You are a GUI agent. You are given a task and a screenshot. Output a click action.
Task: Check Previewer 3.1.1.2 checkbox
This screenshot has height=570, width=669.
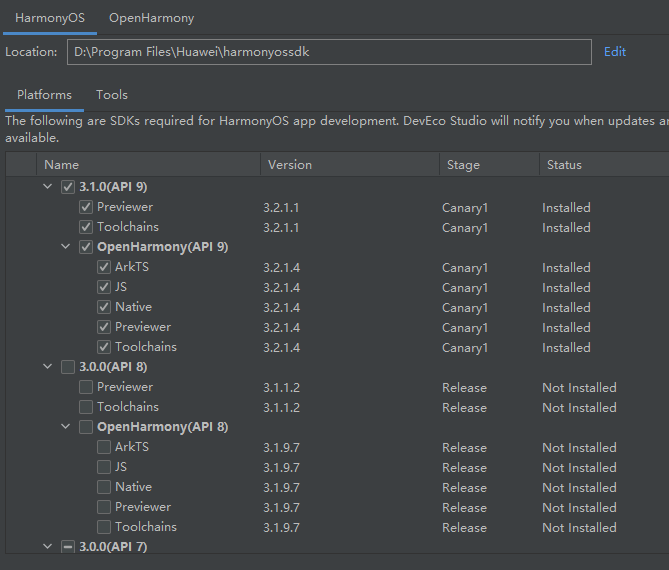pyautogui.click(x=86, y=387)
